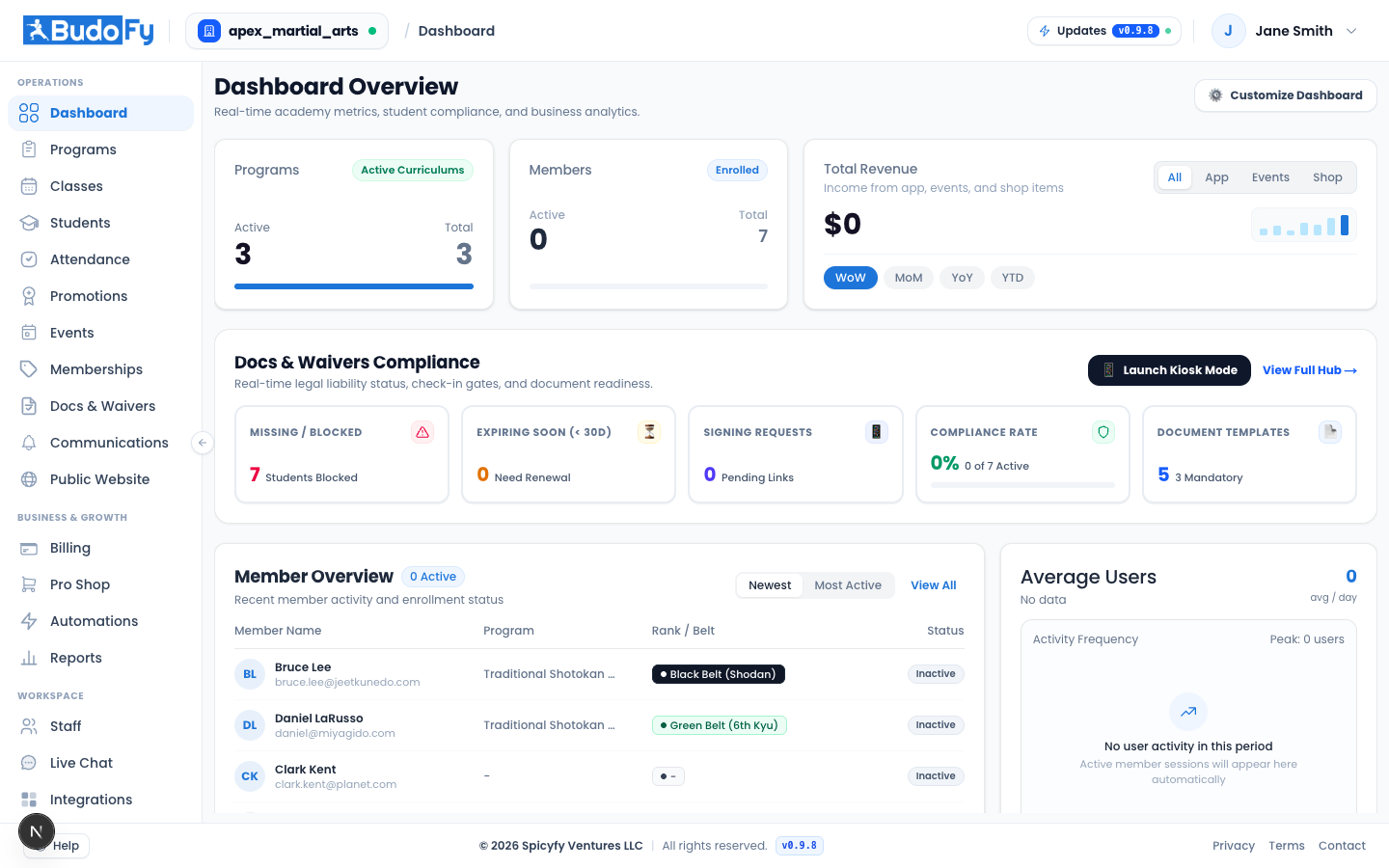Open Attendance checkmark icon
Viewport: 1389px width, 868px height.
(29, 259)
